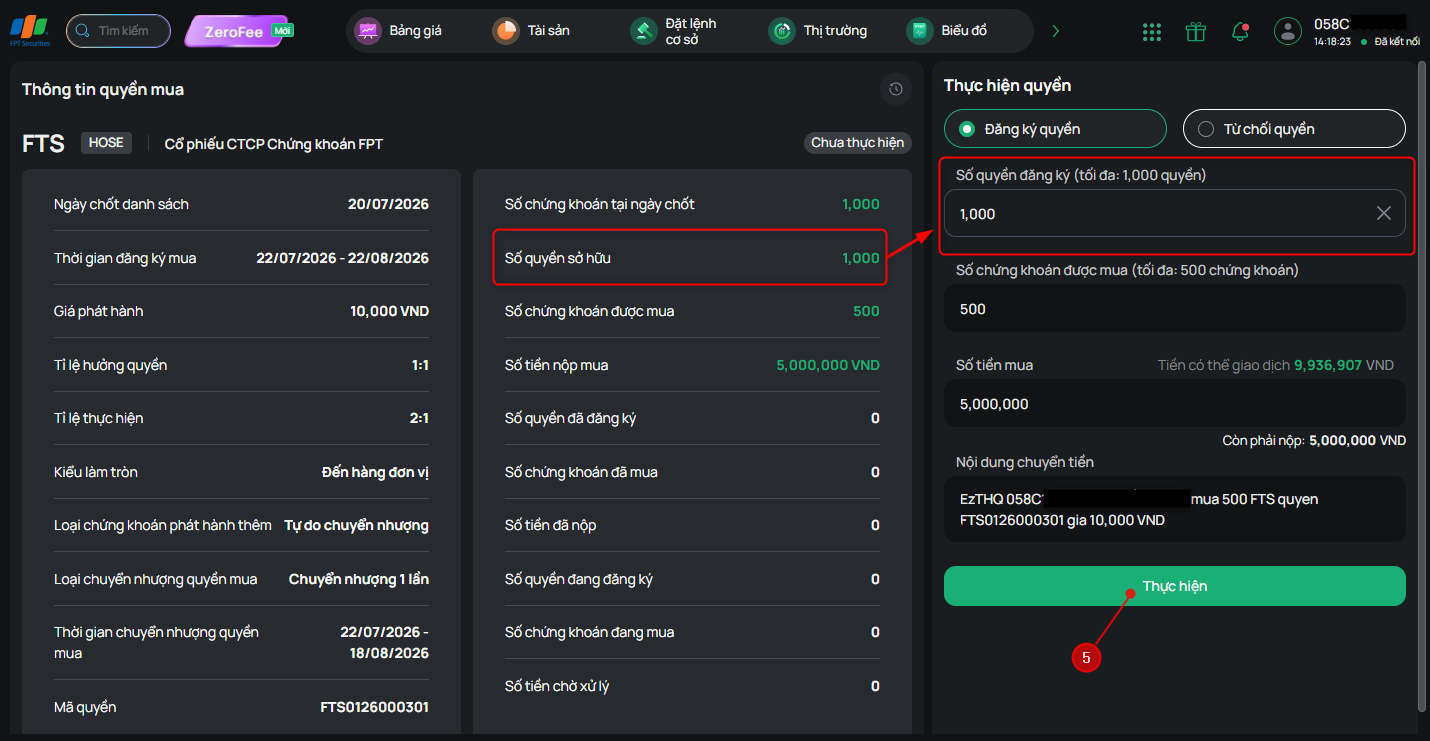
Task: Click the Số tiền mua input field
Action: click(1175, 404)
